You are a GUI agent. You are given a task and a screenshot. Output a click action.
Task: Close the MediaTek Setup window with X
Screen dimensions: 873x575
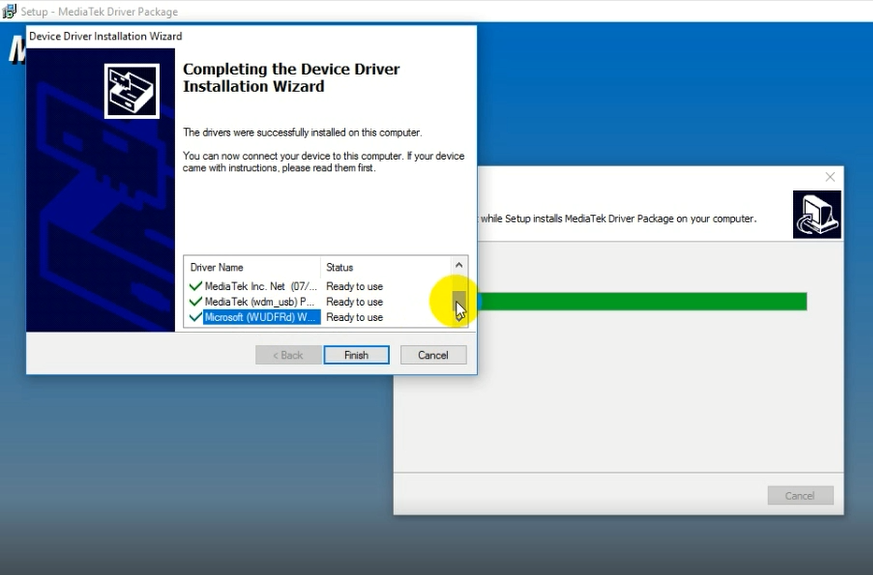pyautogui.click(x=830, y=177)
